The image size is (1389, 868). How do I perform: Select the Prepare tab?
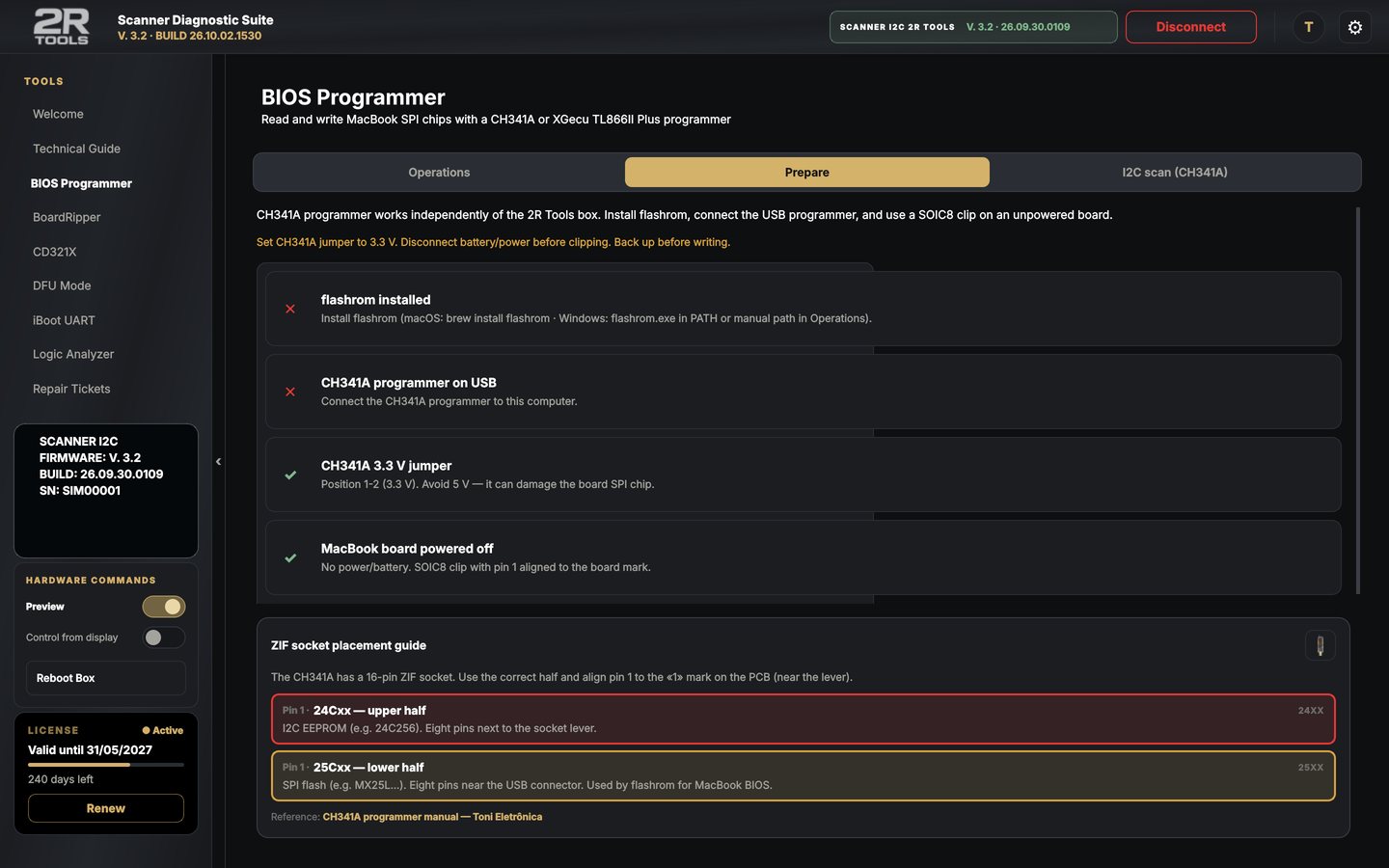[807, 173]
